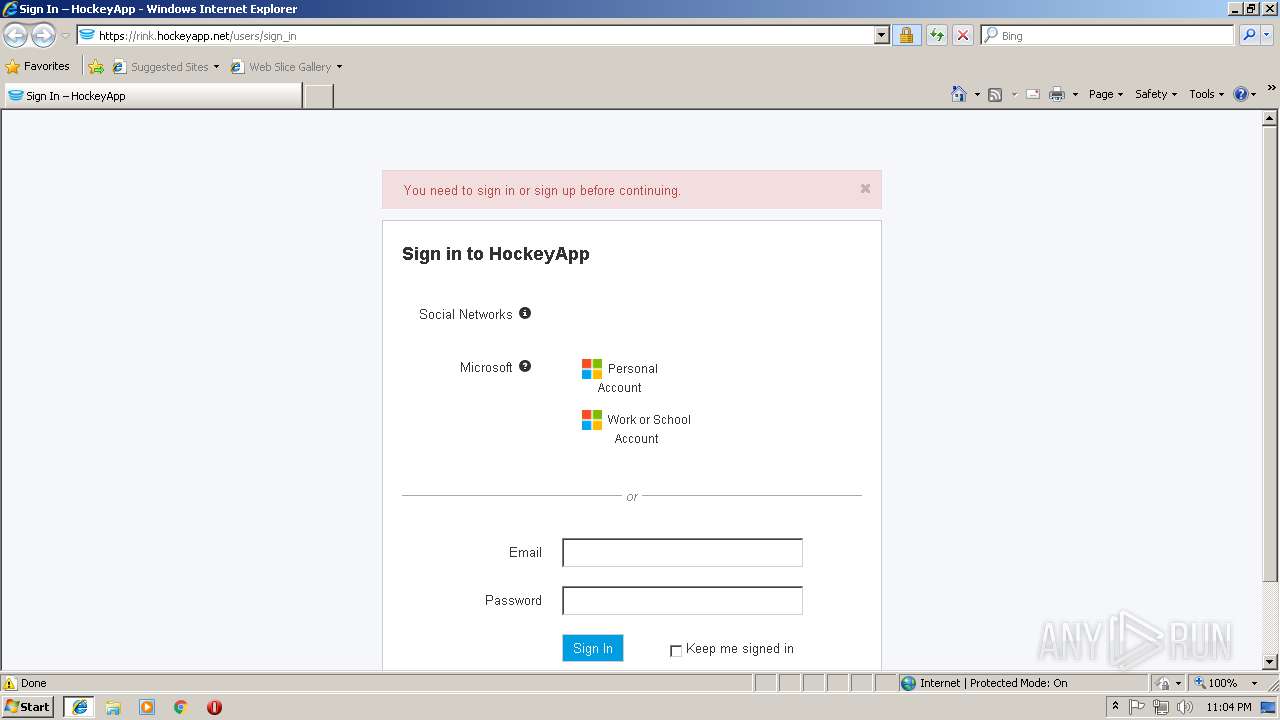This screenshot has width=1280, height=720.
Task: Click the Read Mail envelope icon
Action: pyautogui.click(x=1033, y=94)
